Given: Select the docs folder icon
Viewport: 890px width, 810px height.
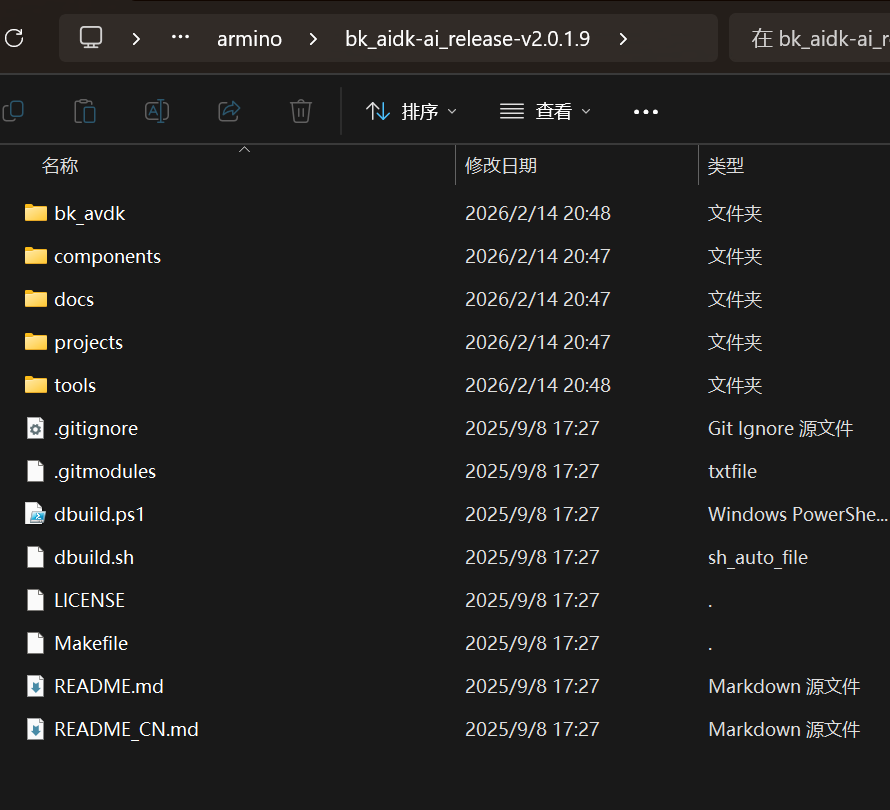Looking at the screenshot, I should pos(36,299).
